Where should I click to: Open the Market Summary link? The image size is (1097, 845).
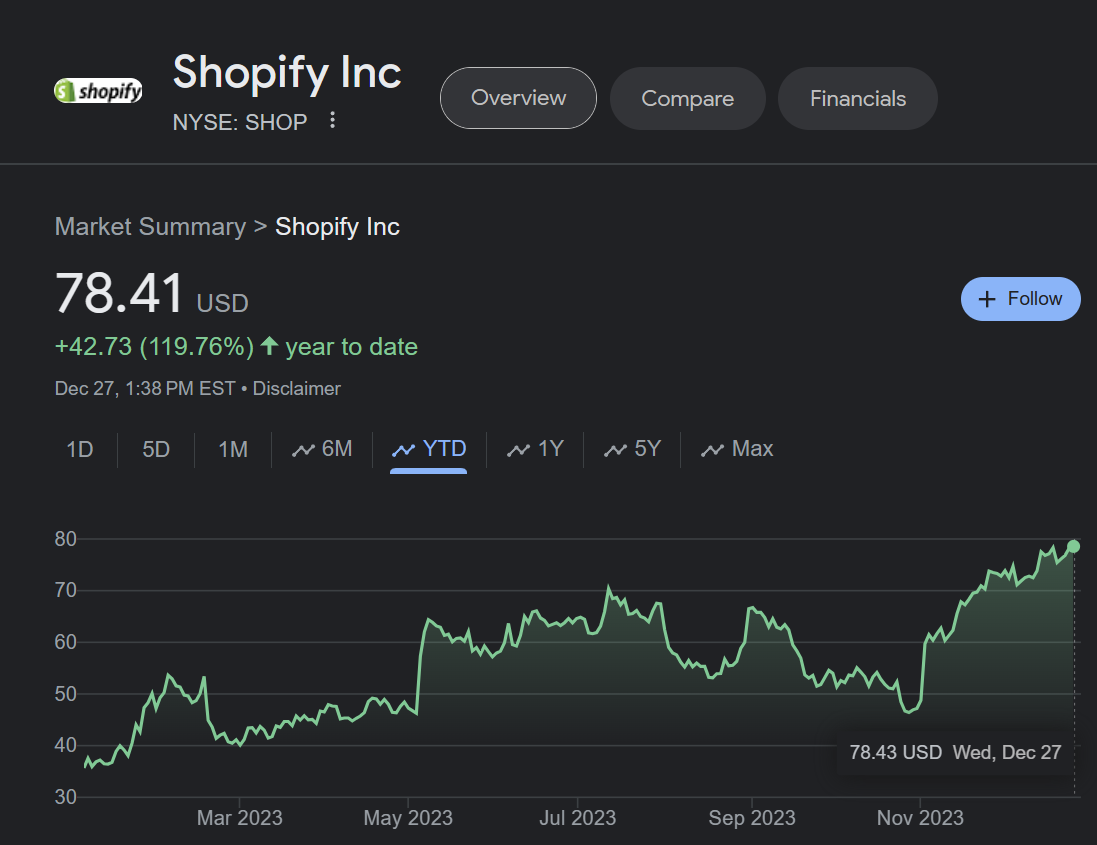tap(150, 227)
